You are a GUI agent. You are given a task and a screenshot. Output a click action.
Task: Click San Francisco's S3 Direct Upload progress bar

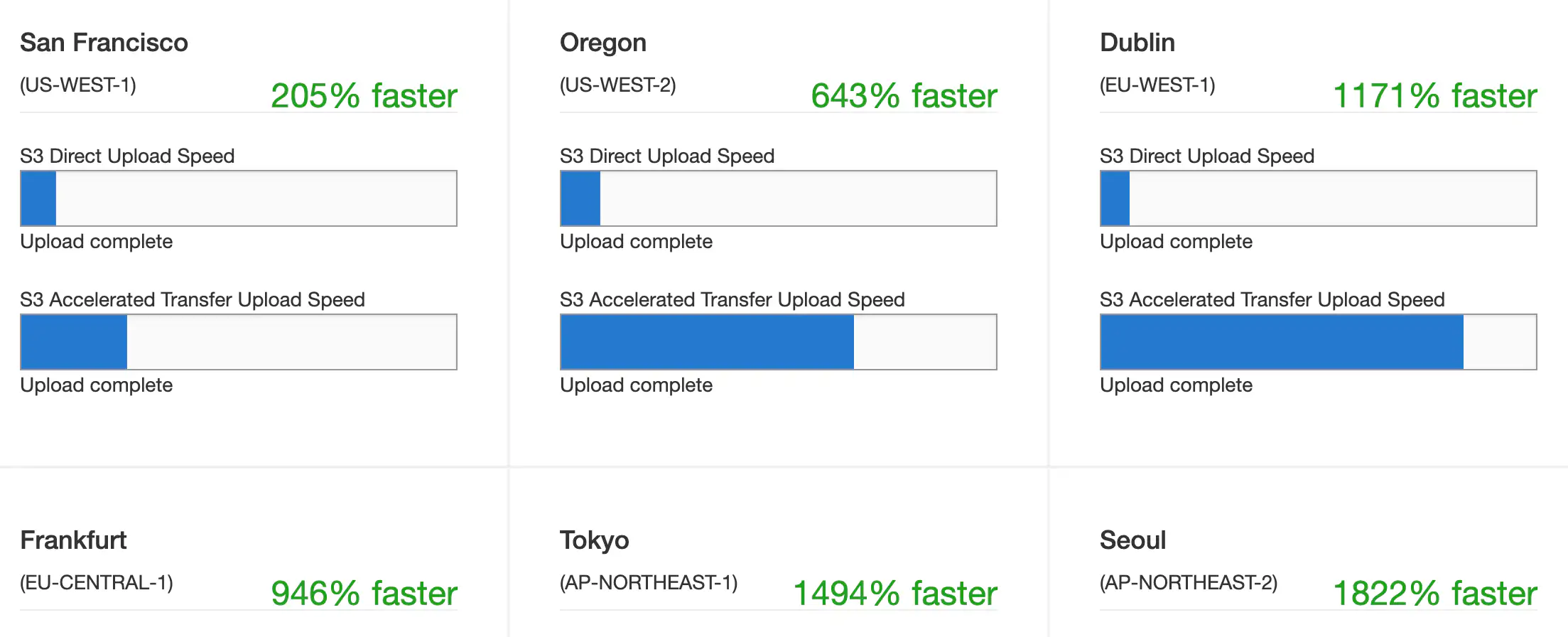tap(238, 198)
